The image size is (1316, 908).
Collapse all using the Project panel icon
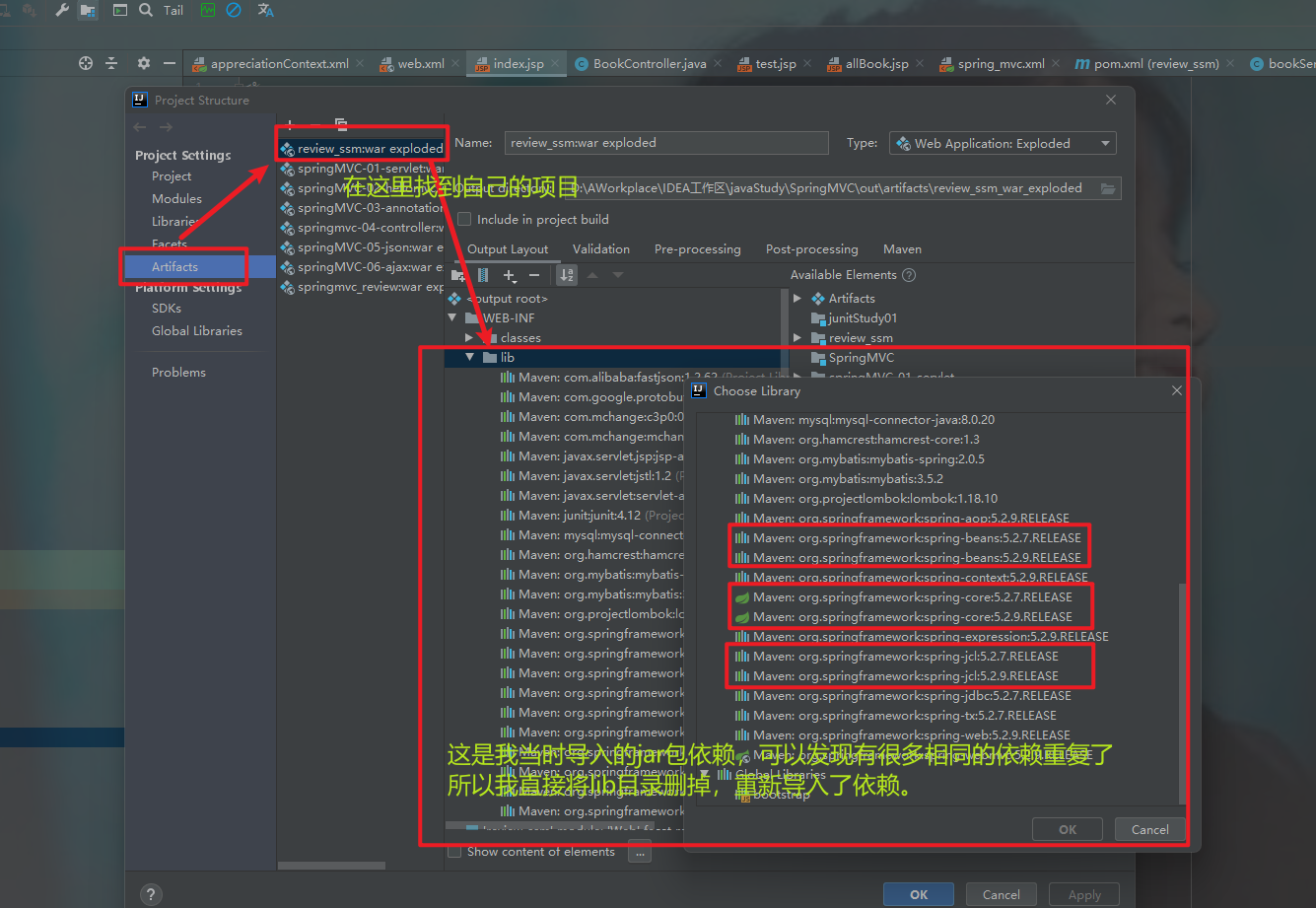(x=111, y=63)
